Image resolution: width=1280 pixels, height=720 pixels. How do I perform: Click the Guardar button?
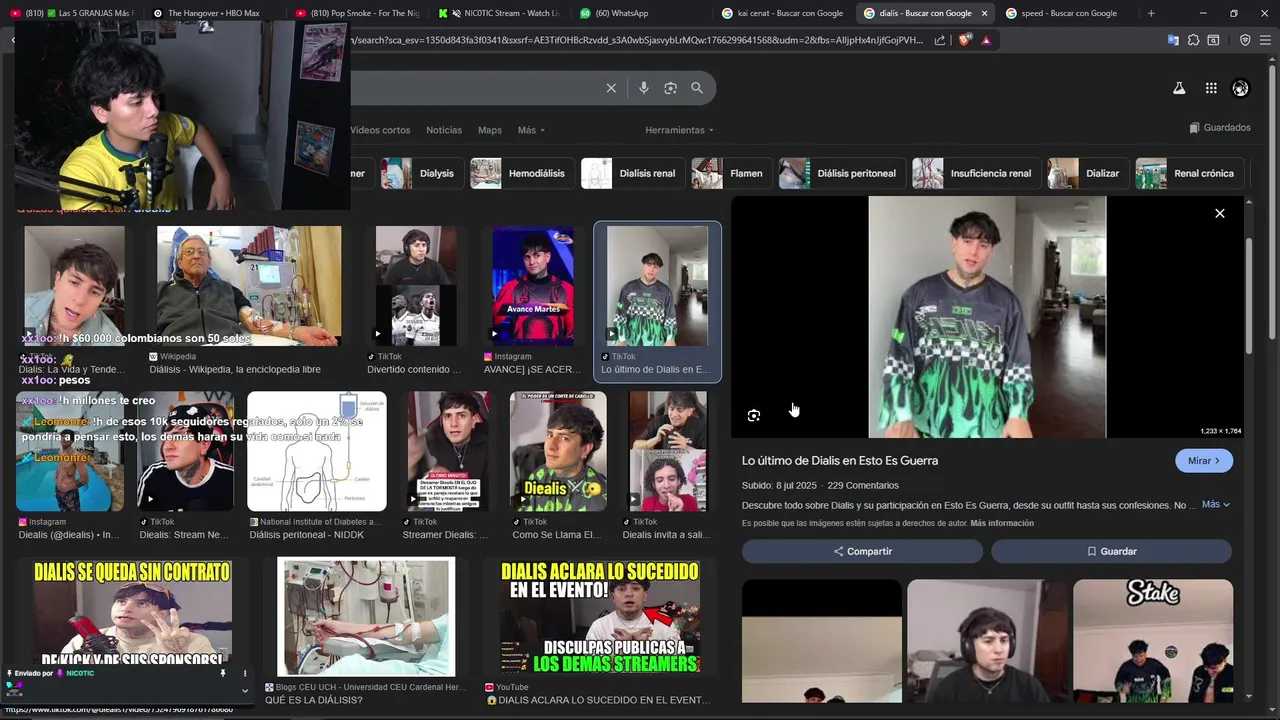tap(1111, 551)
